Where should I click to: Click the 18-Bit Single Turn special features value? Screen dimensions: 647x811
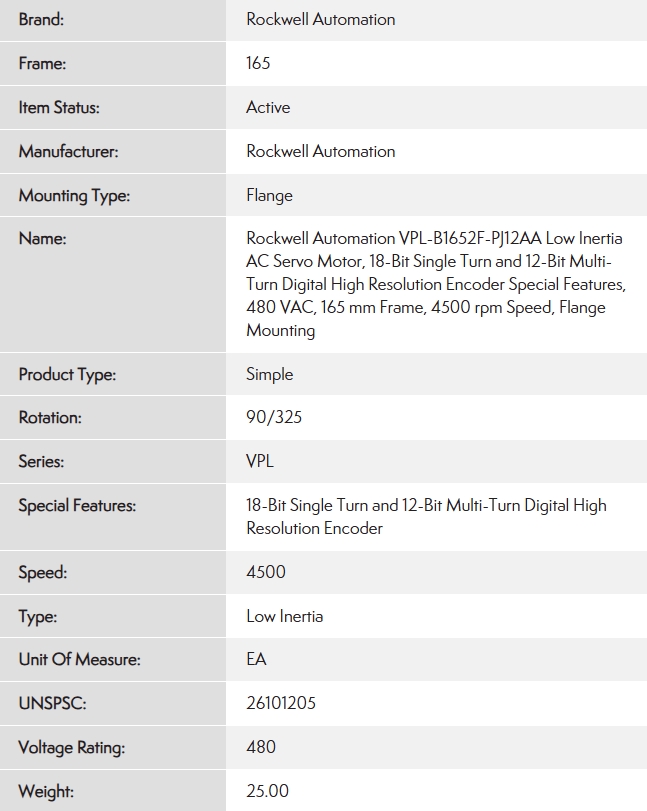click(x=426, y=517)
